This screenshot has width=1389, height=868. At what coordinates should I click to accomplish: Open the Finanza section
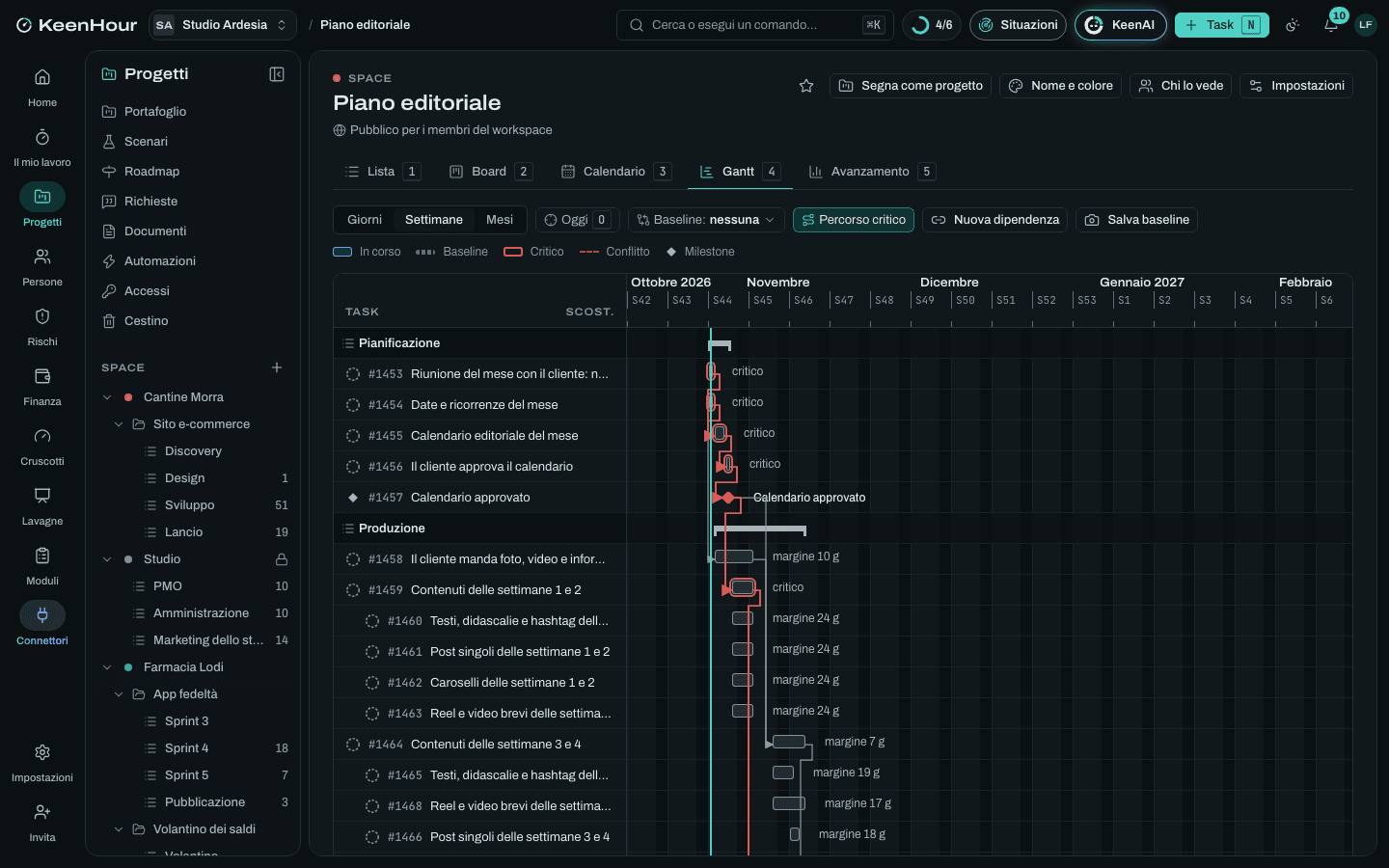(42, 387)
